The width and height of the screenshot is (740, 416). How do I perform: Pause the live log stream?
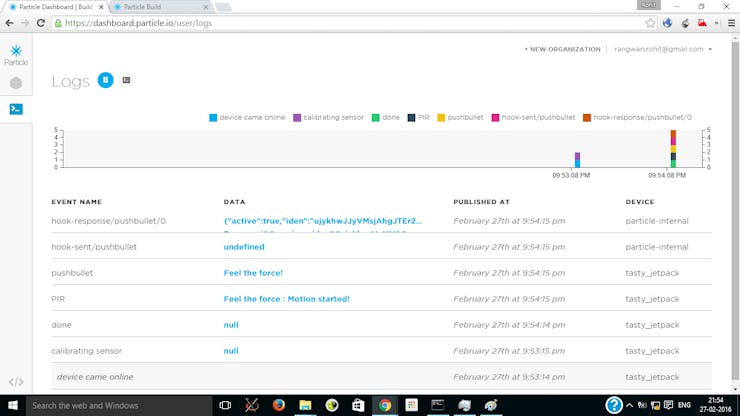click(x=105, y=80)
